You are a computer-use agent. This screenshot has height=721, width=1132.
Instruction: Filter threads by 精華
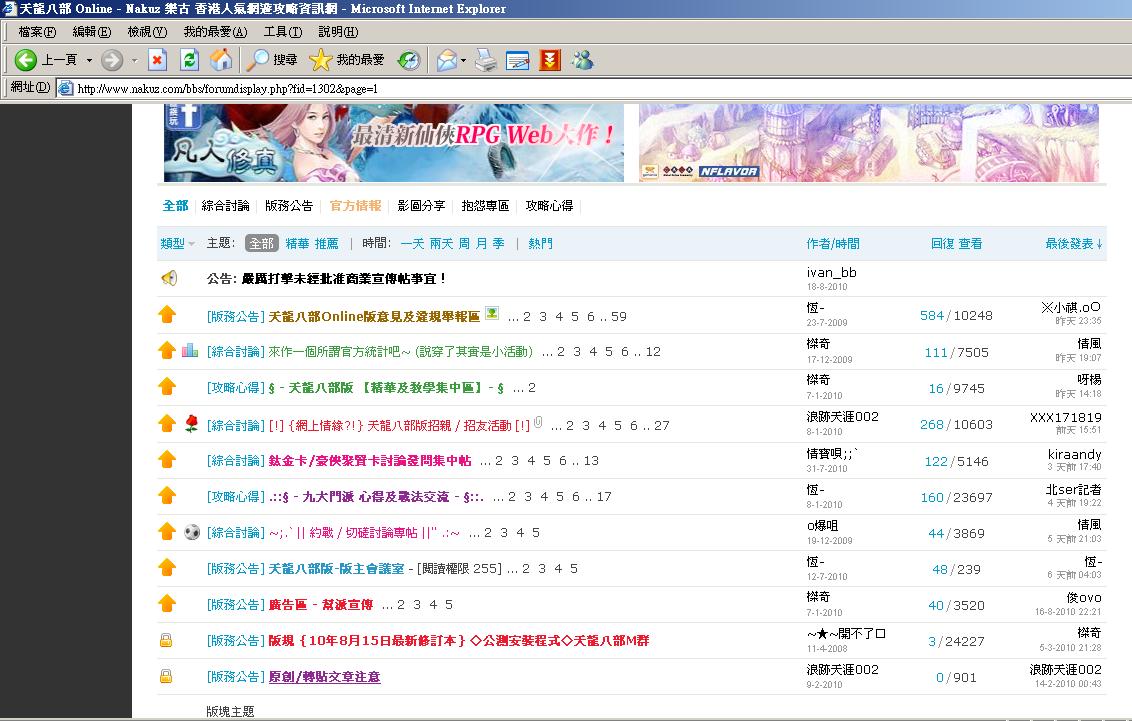[297, 244]
